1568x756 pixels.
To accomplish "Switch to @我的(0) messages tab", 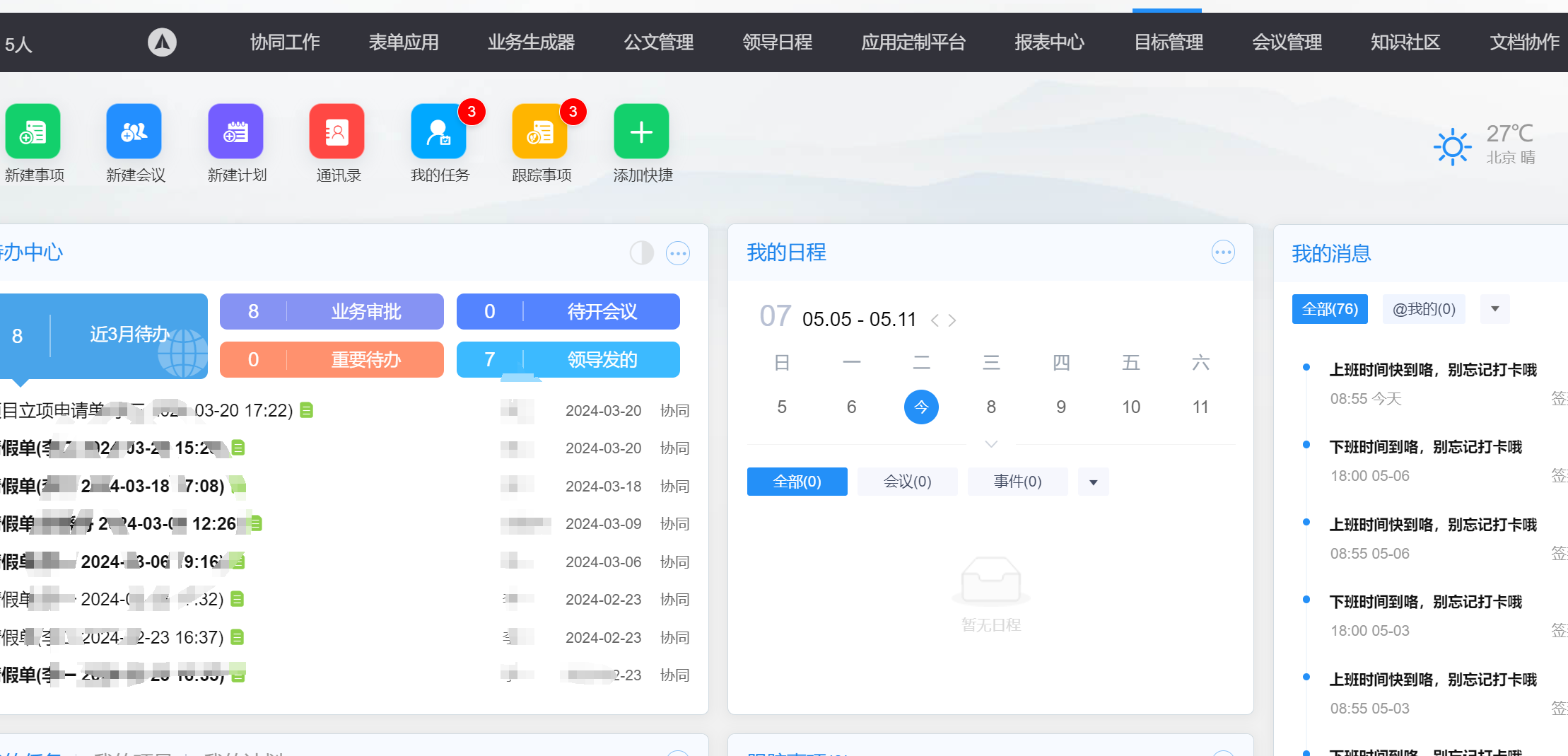I will pyautogui.click(x=1424, y=309).
